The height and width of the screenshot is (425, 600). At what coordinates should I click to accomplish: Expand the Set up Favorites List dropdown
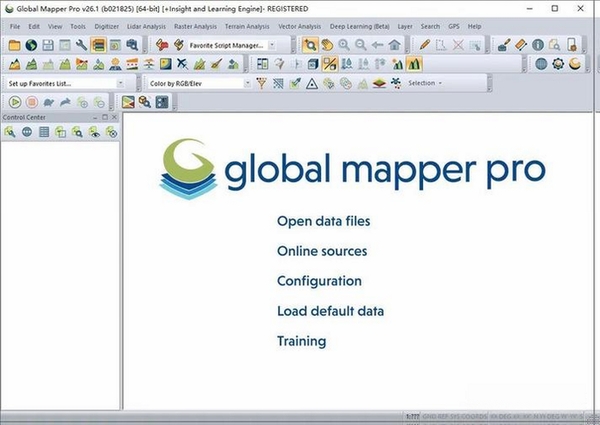(121, 83)
